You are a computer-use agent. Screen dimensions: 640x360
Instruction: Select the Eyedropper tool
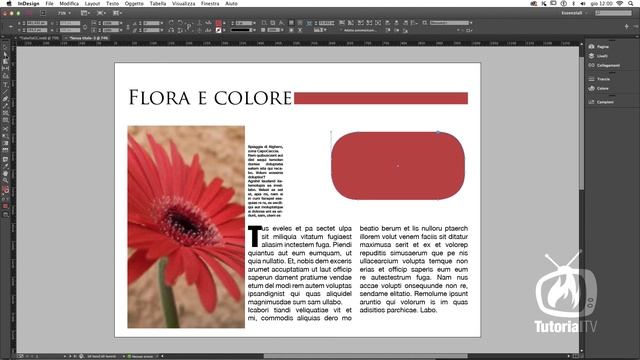tap(5, 167)
